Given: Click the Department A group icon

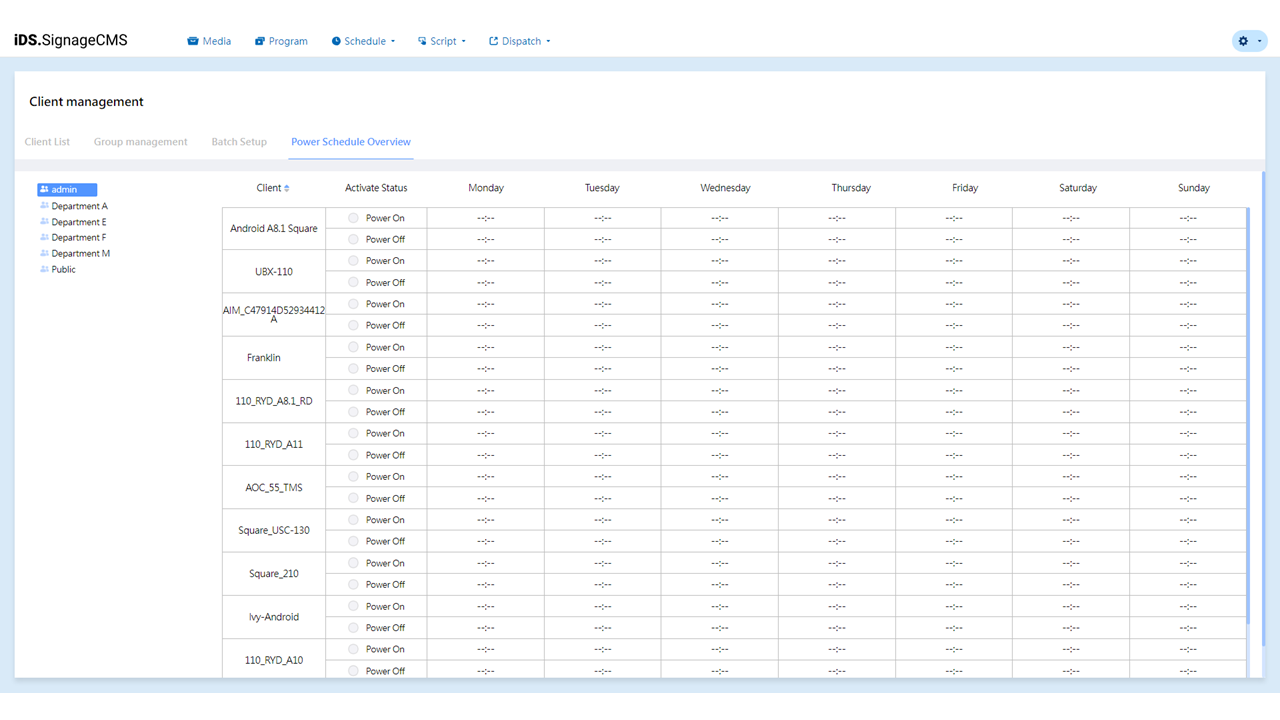Looking at the screenshot, I should [44, 206].
